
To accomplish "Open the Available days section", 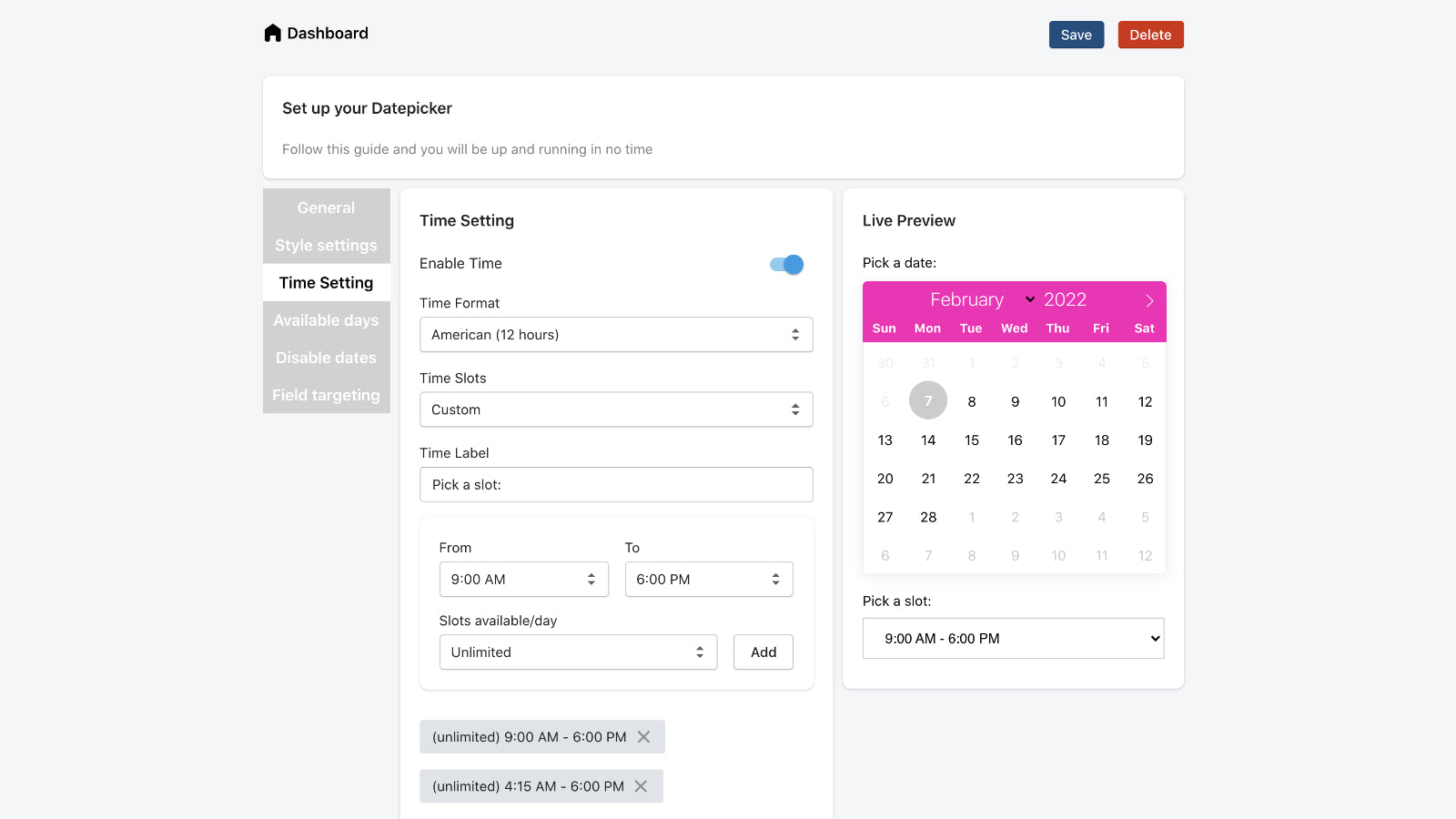I will coord(326,319).
